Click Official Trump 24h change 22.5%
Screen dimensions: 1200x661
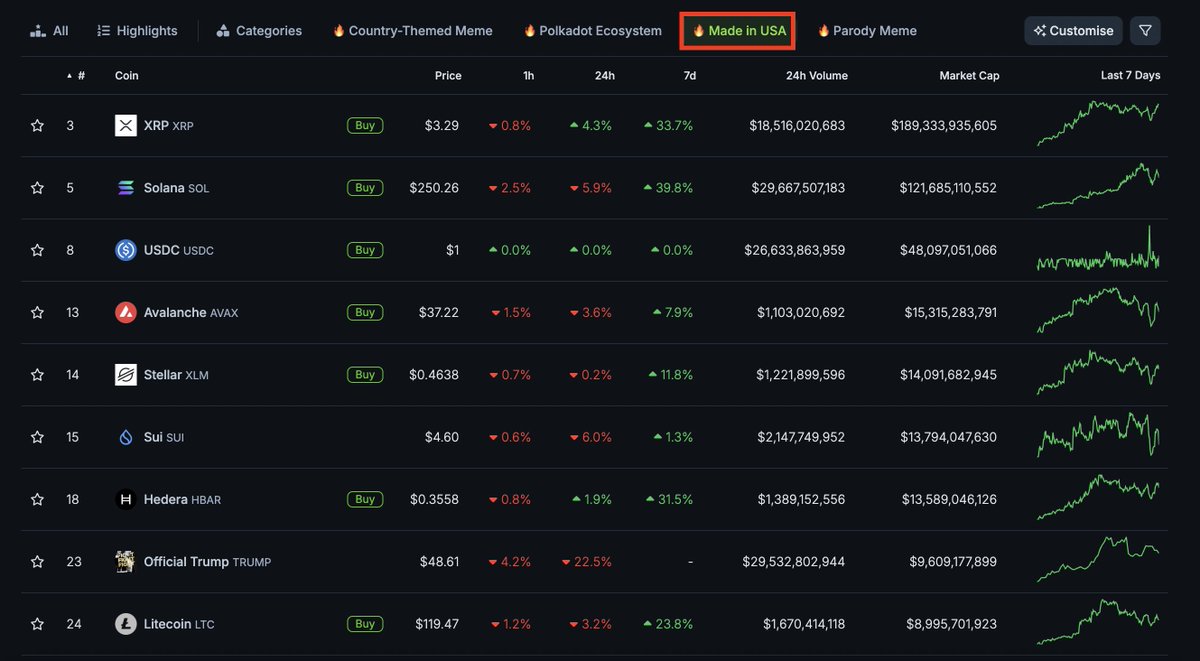(587, 562)
